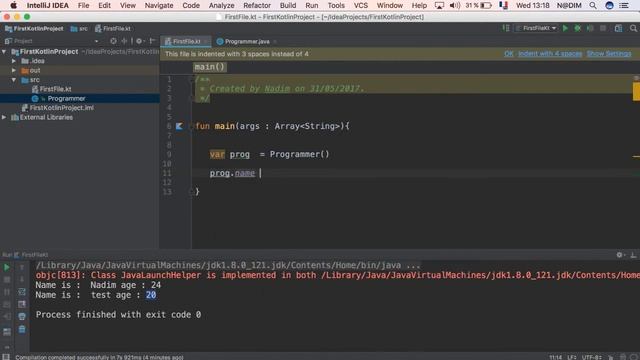The width and height of the screenshot is (640, 360).
Task: Expand External Libraries node
Action: coord(4,117)
